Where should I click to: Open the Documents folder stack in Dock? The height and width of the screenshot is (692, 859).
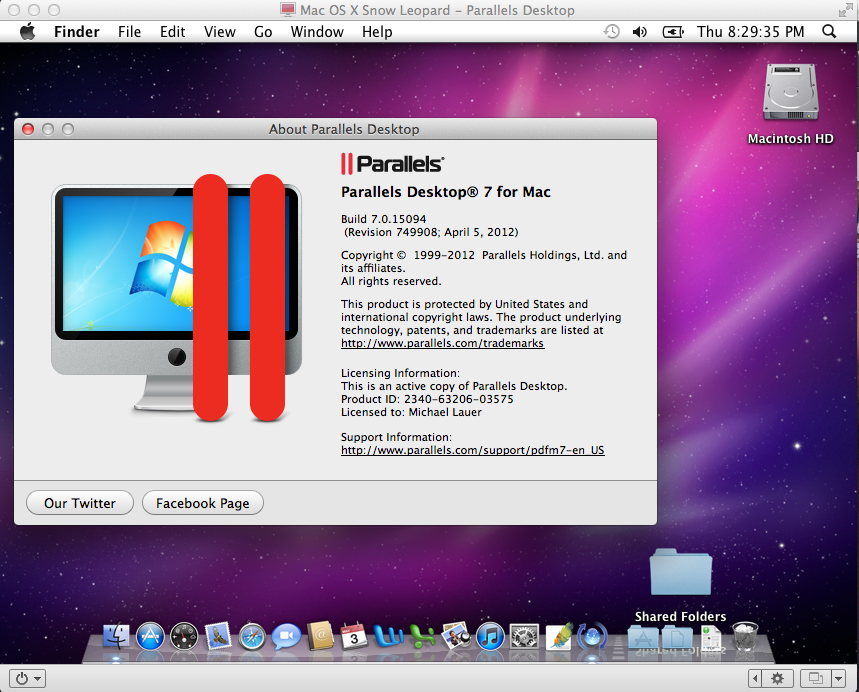click(x=677, y=638)
